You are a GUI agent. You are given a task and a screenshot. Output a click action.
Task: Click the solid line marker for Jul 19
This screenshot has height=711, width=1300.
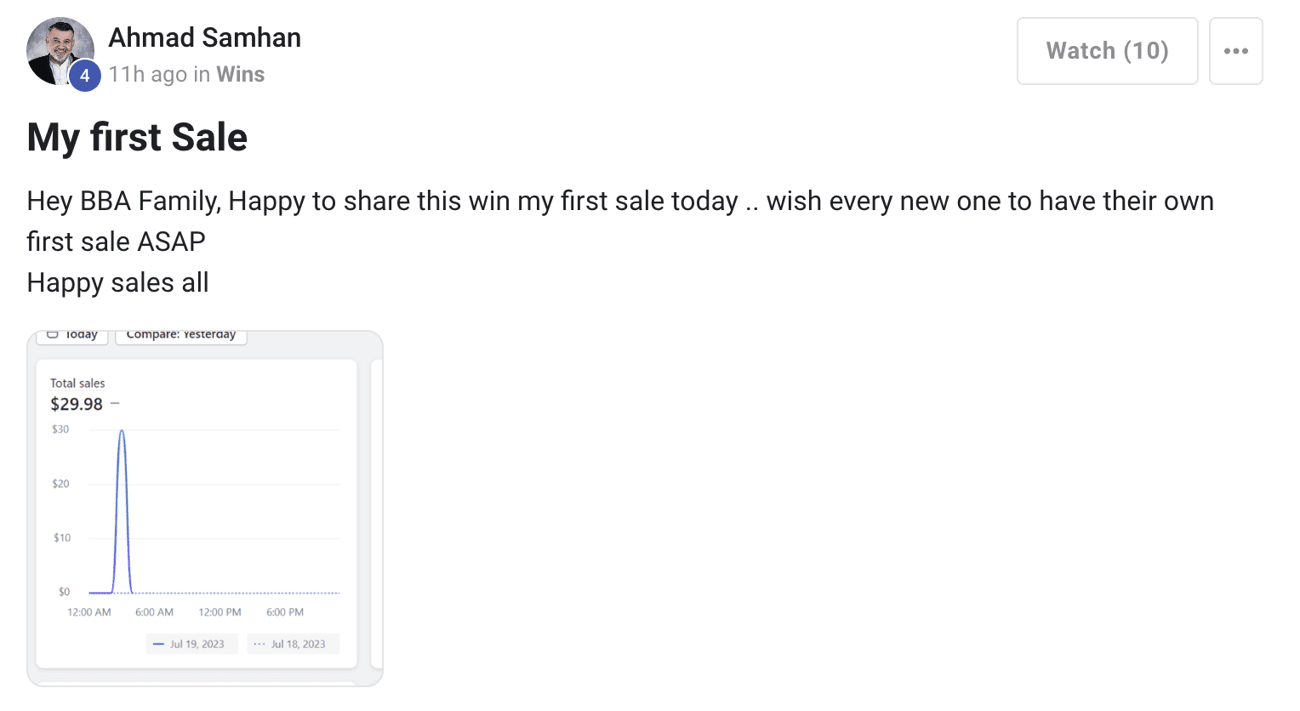(159, 644)
